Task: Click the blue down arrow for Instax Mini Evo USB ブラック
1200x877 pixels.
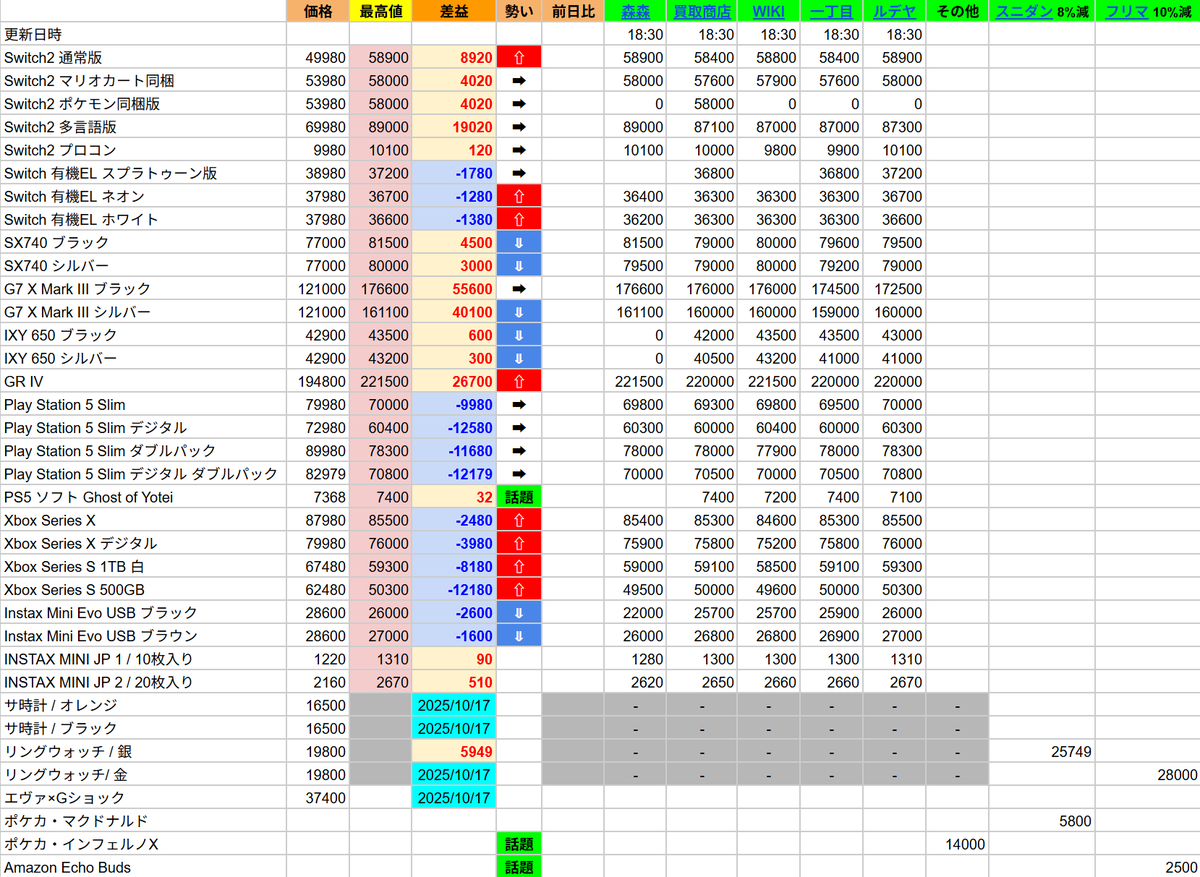Action: (x=518, y=613)
